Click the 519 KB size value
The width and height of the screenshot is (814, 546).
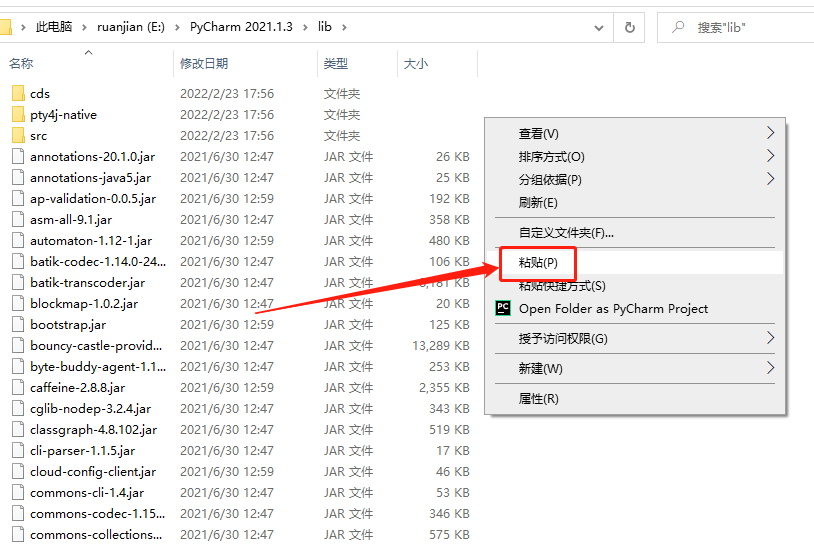pyautogui.click(x=449, y=430)
